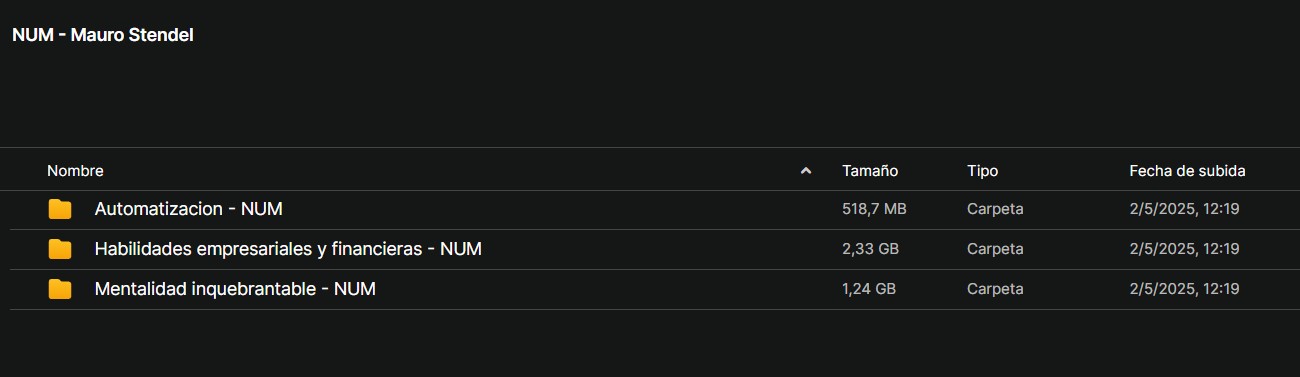
Task: Sort by the Tipo column header
Action: coord(982,171)
